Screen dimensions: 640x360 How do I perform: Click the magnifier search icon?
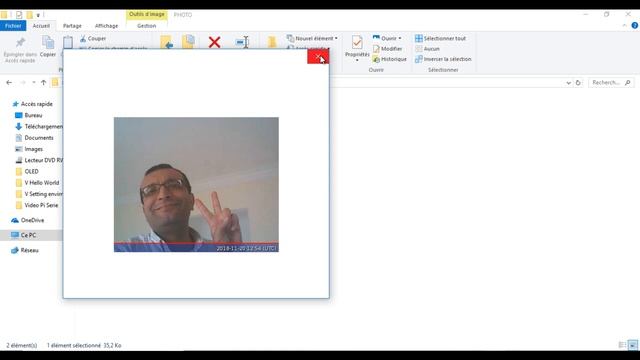coord(628,83)
